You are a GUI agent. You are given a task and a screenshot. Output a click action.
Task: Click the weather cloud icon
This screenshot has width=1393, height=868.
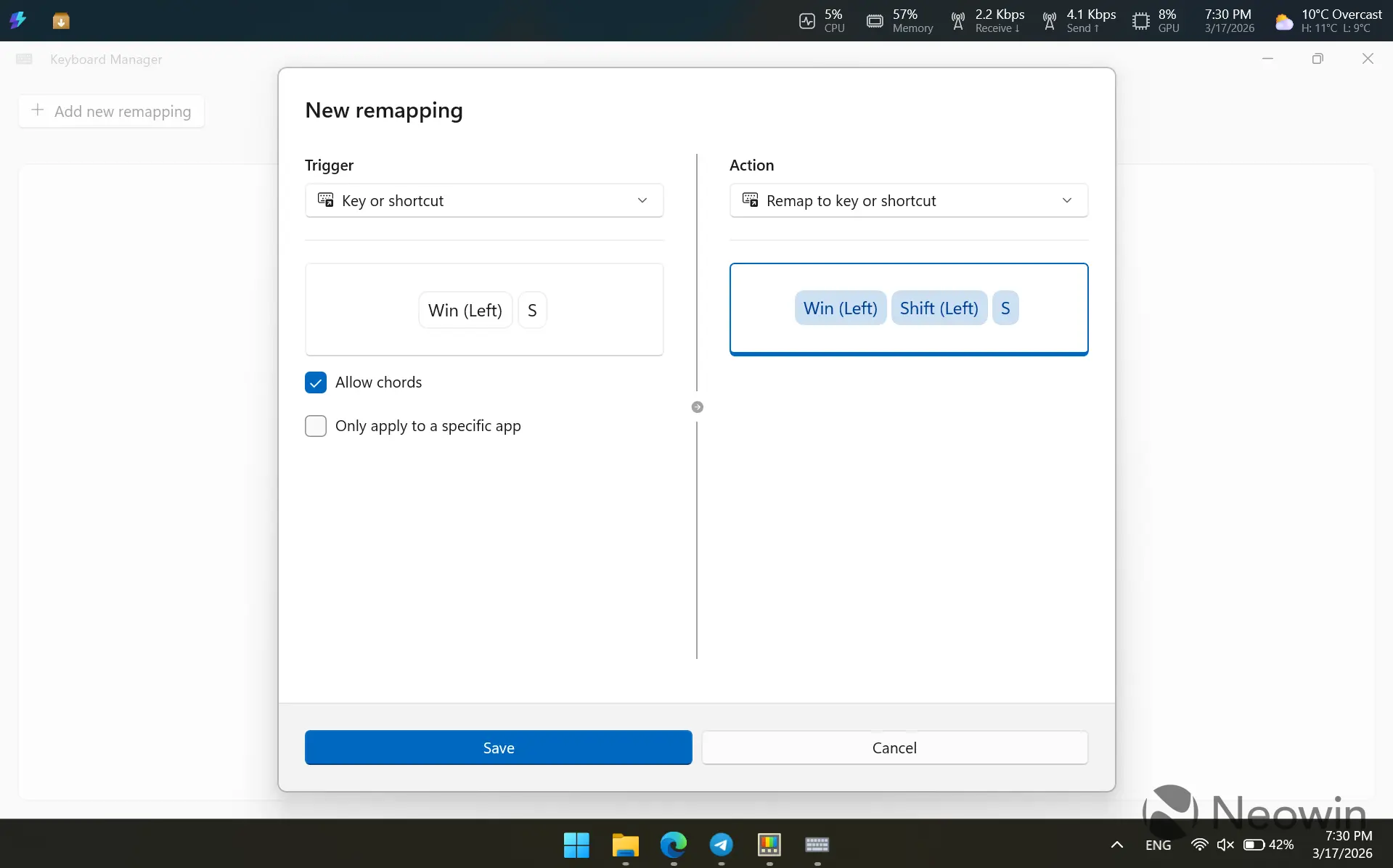(1284, 22)
